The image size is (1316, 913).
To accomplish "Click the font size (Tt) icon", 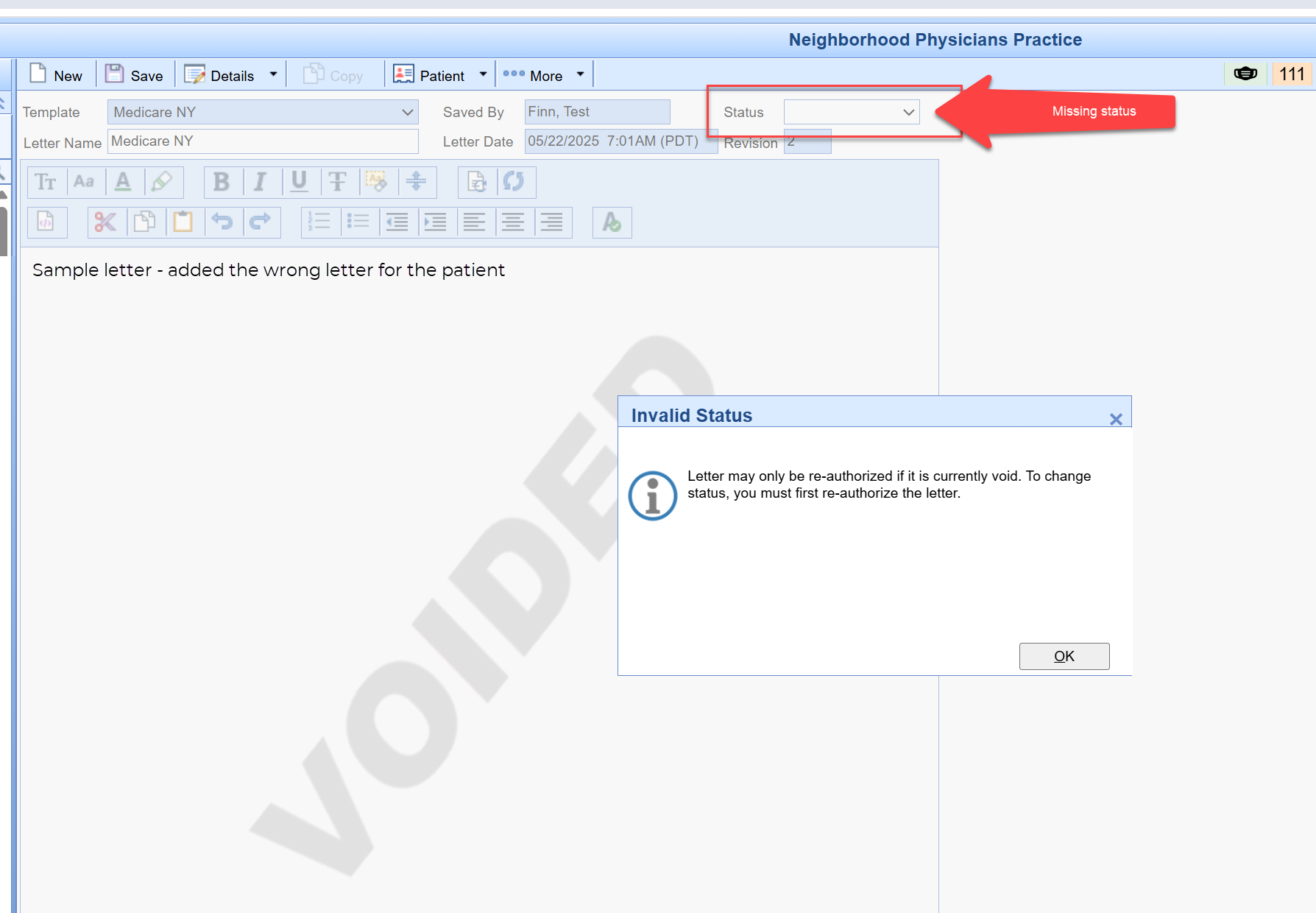I will point(46,182).
